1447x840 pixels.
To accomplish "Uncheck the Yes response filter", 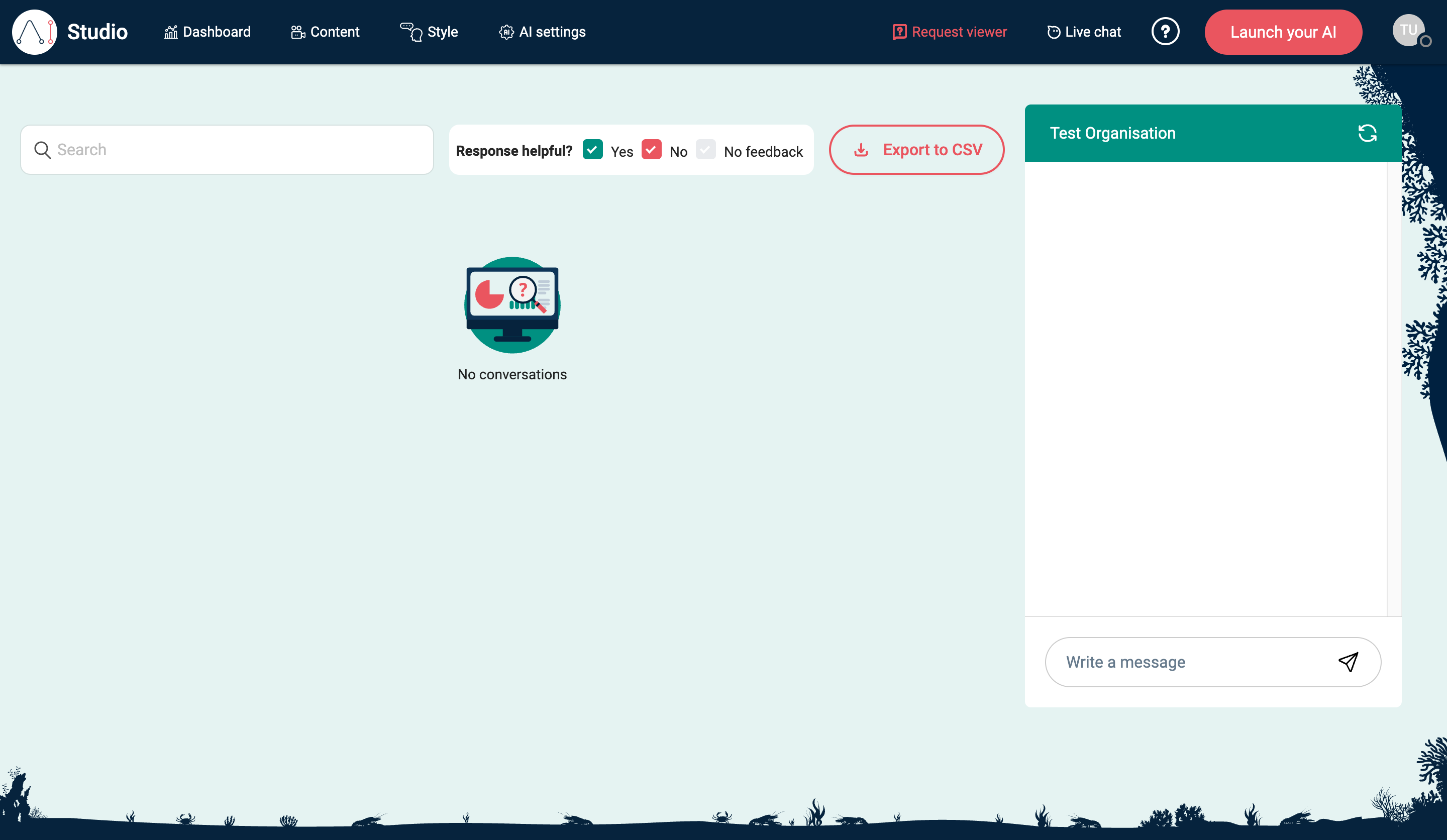I will point(592,149).
